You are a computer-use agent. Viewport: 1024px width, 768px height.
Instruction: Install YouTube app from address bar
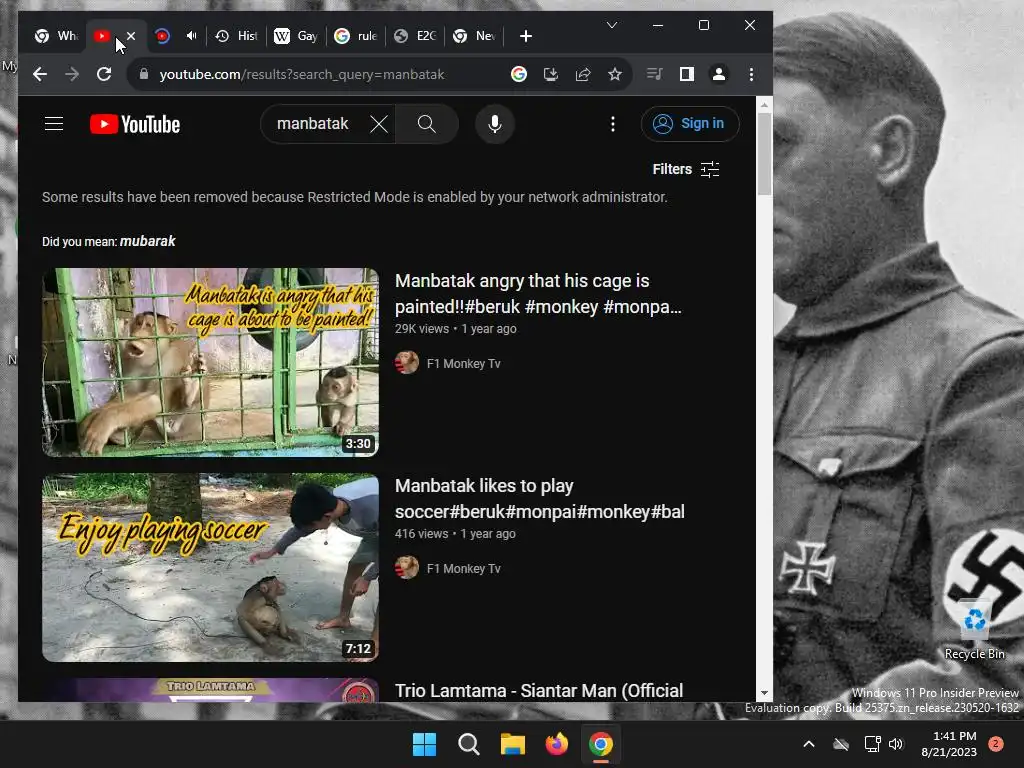click(551, 74)
